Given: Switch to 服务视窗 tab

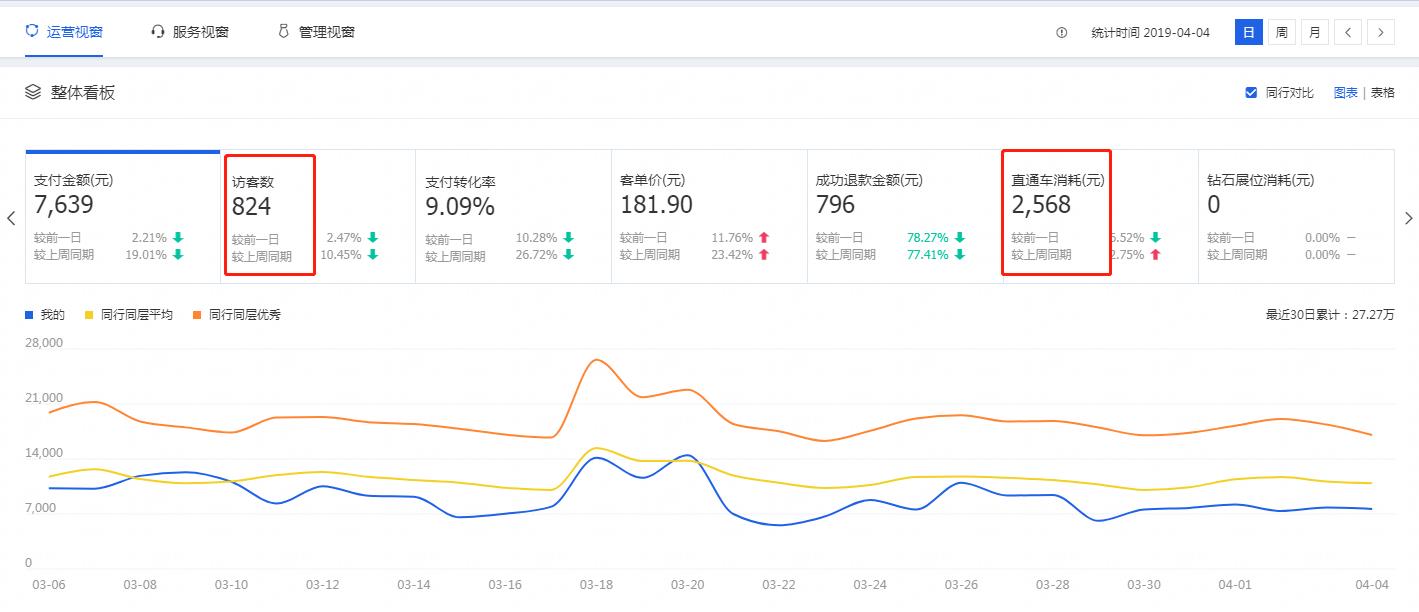Looking at the screenshot, I should click(x=200, y=32).
